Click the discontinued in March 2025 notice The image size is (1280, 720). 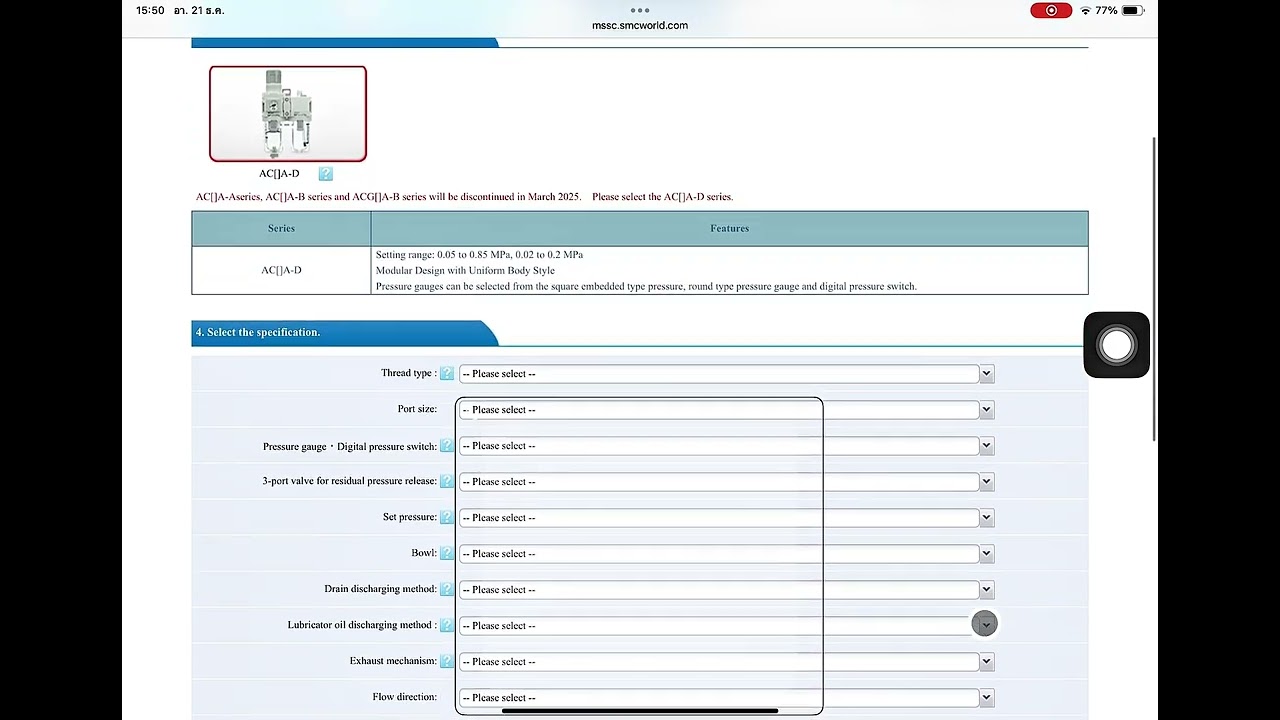(464, 196)
